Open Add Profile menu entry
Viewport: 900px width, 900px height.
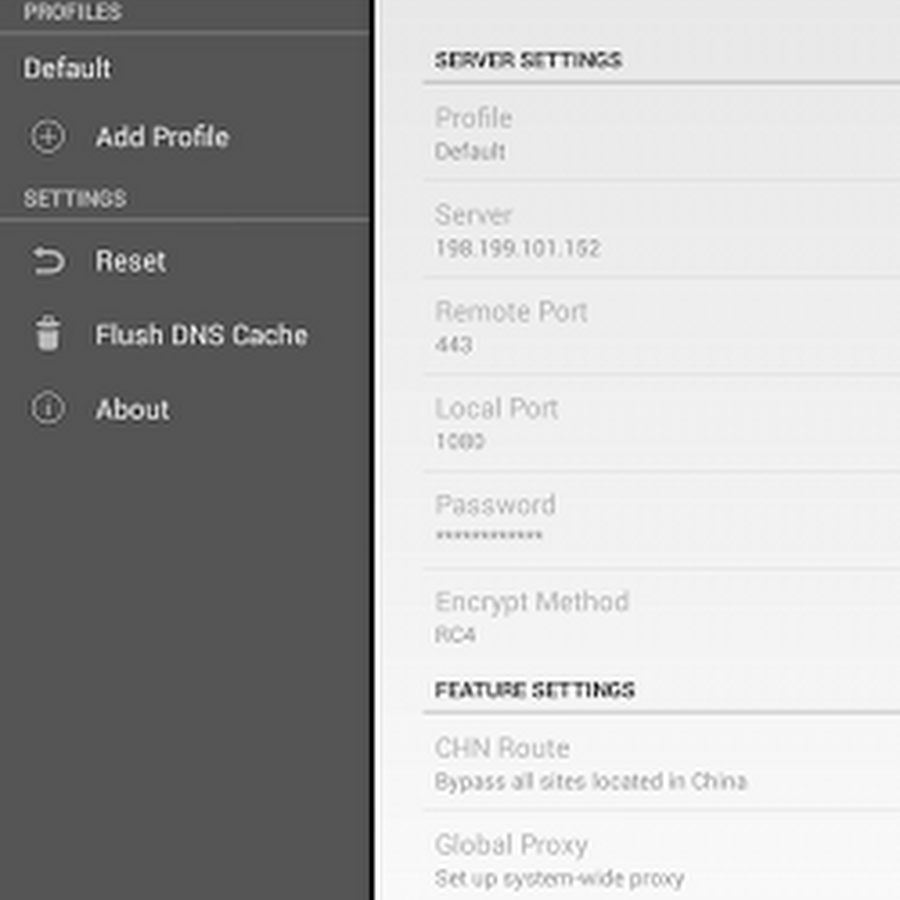click(x=162, y=137)
